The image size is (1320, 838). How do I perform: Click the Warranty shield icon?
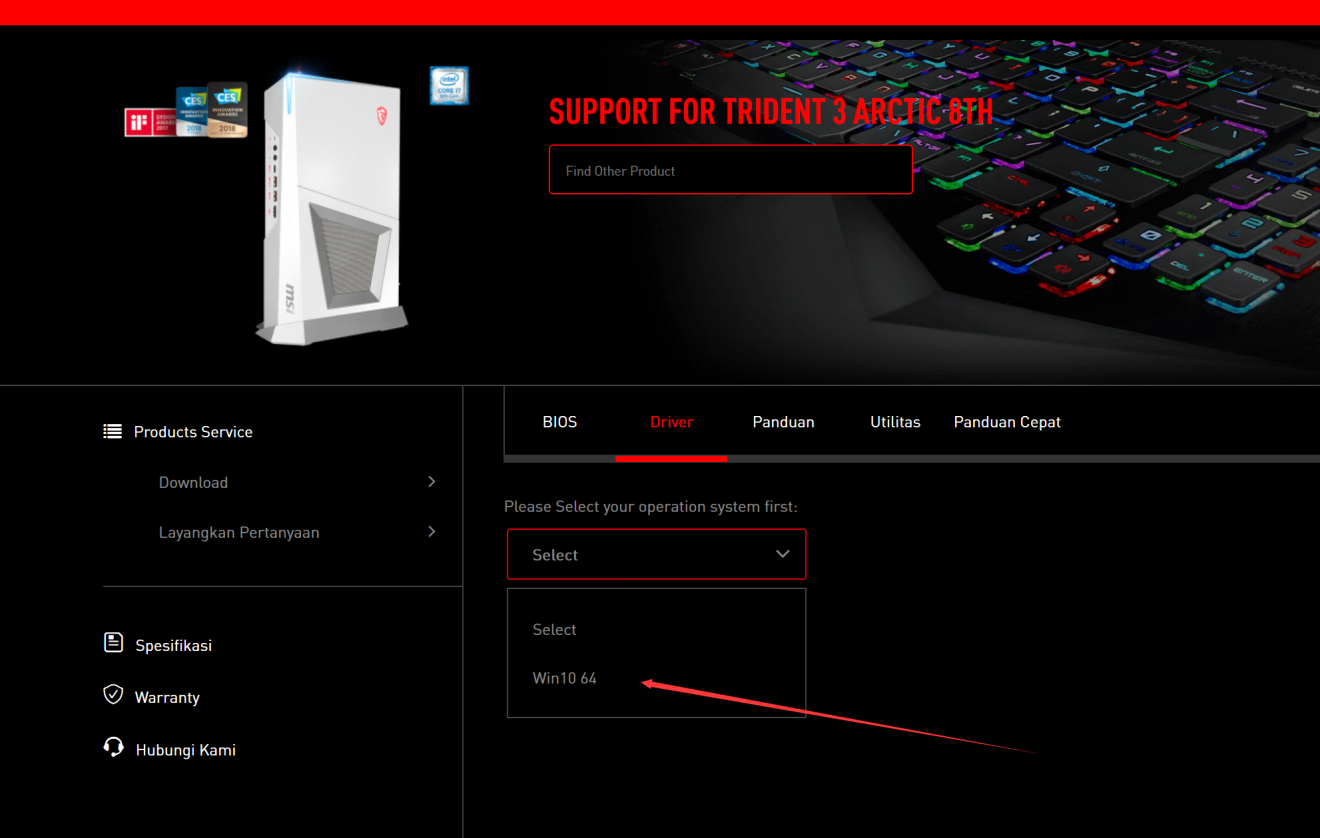click(x=113, y=695)
